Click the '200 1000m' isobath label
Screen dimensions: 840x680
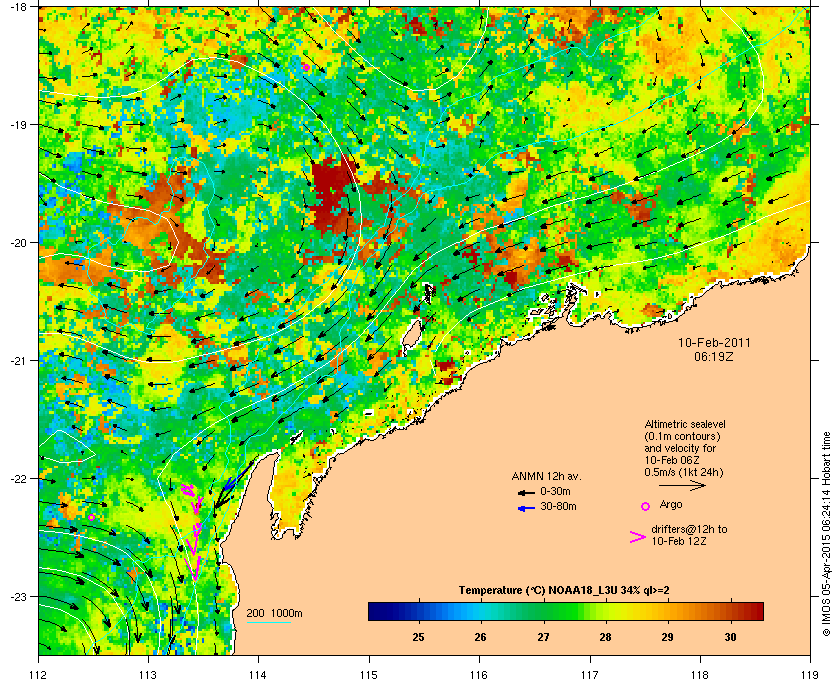(x=274, y=614)
